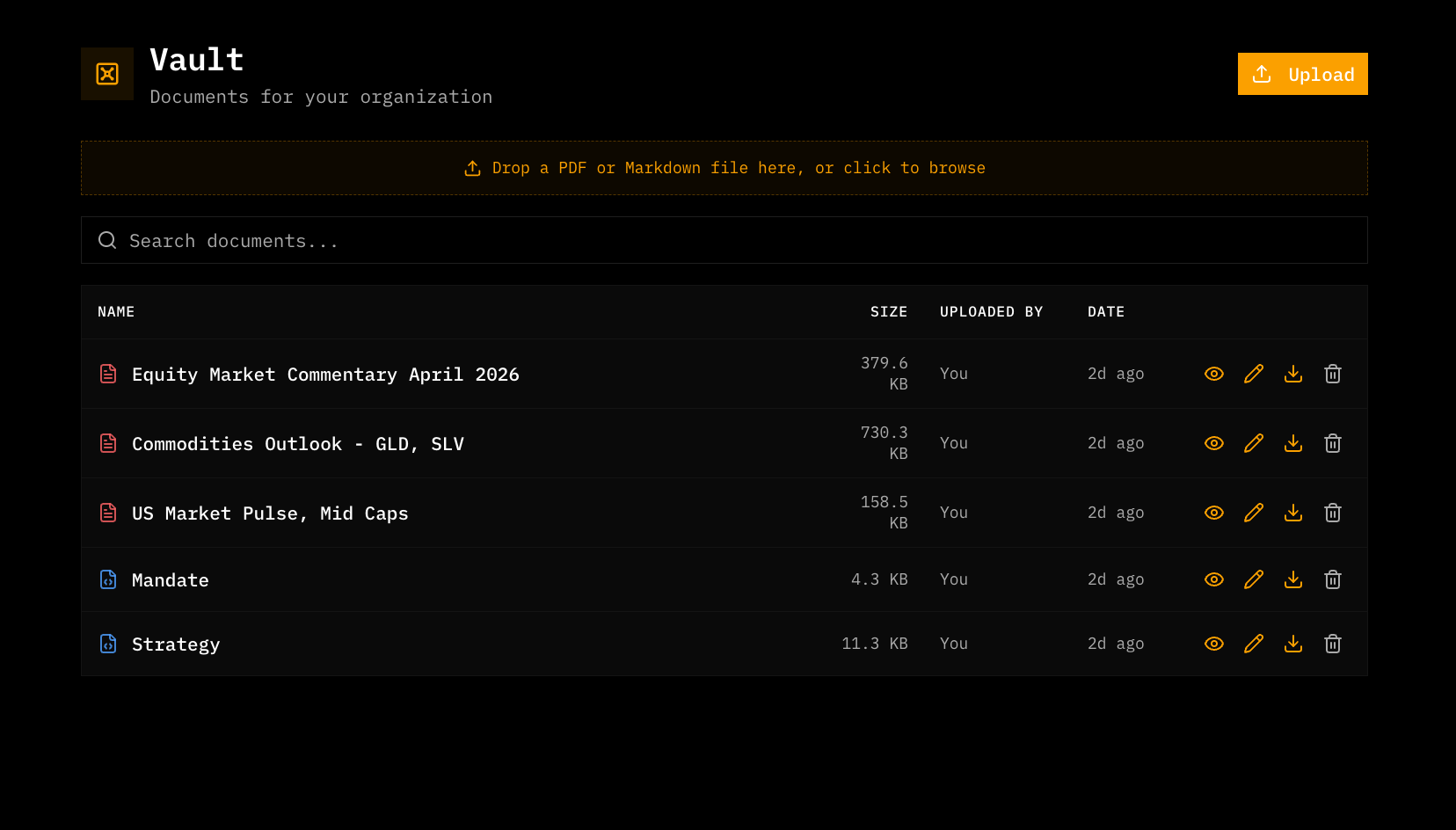Click pencil icon for Mandate
The image size is (1456, 830).
point(1253,579)
